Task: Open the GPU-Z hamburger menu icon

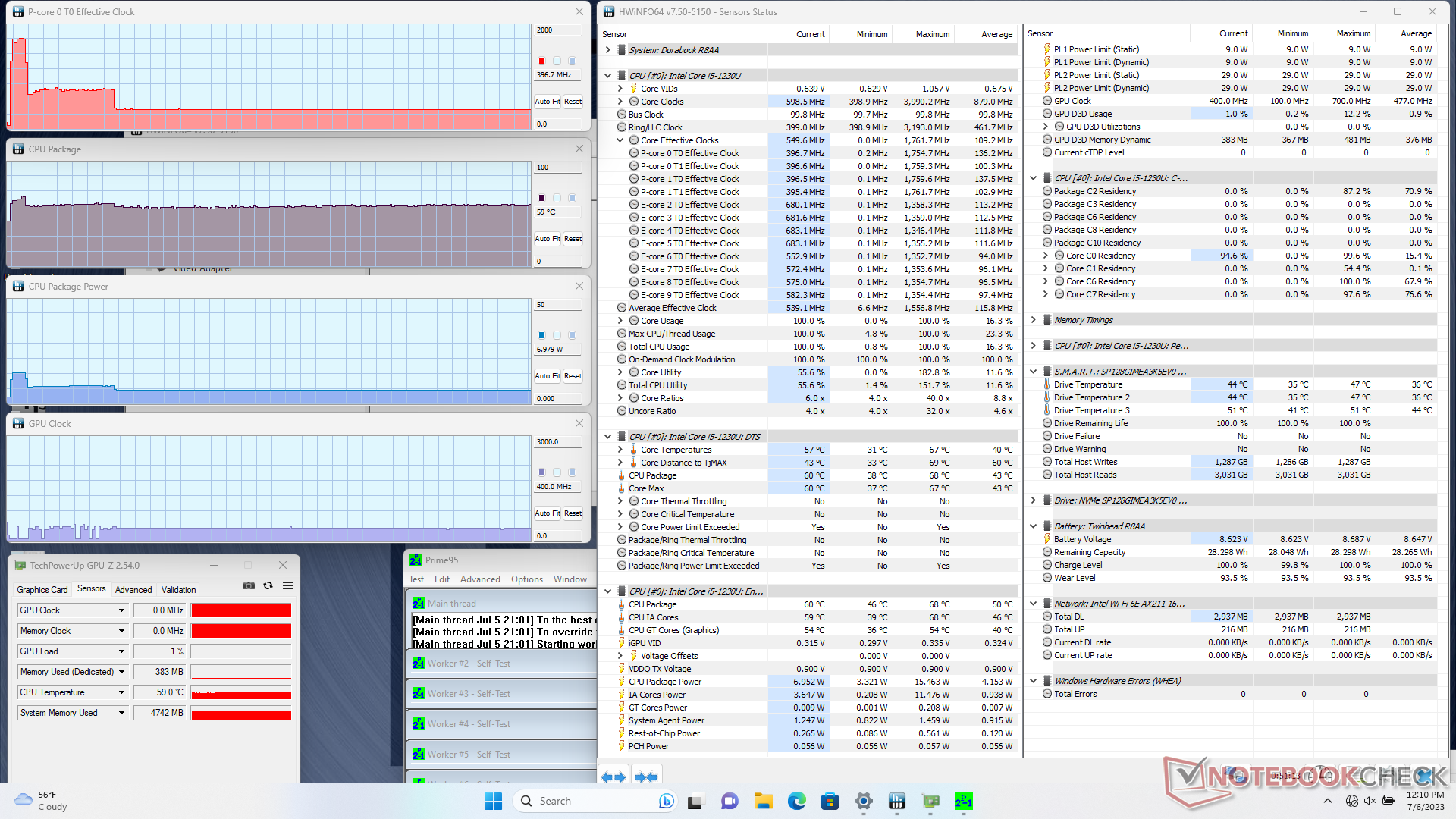Action: pyautogui.click(x=287, y=585)
